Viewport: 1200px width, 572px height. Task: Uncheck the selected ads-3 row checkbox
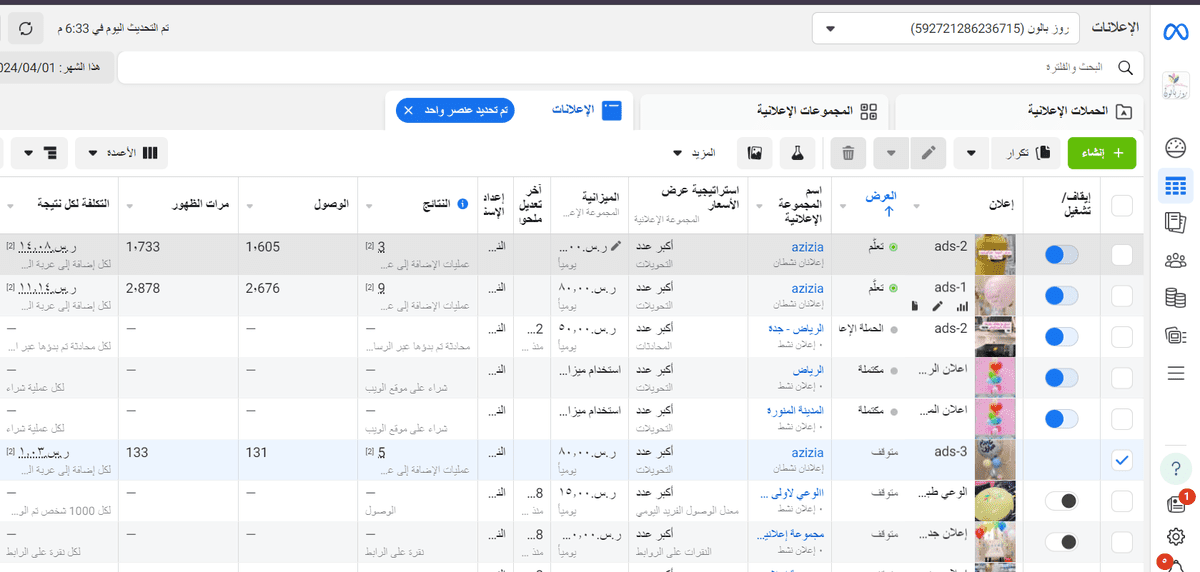(x=1122, y=460)
